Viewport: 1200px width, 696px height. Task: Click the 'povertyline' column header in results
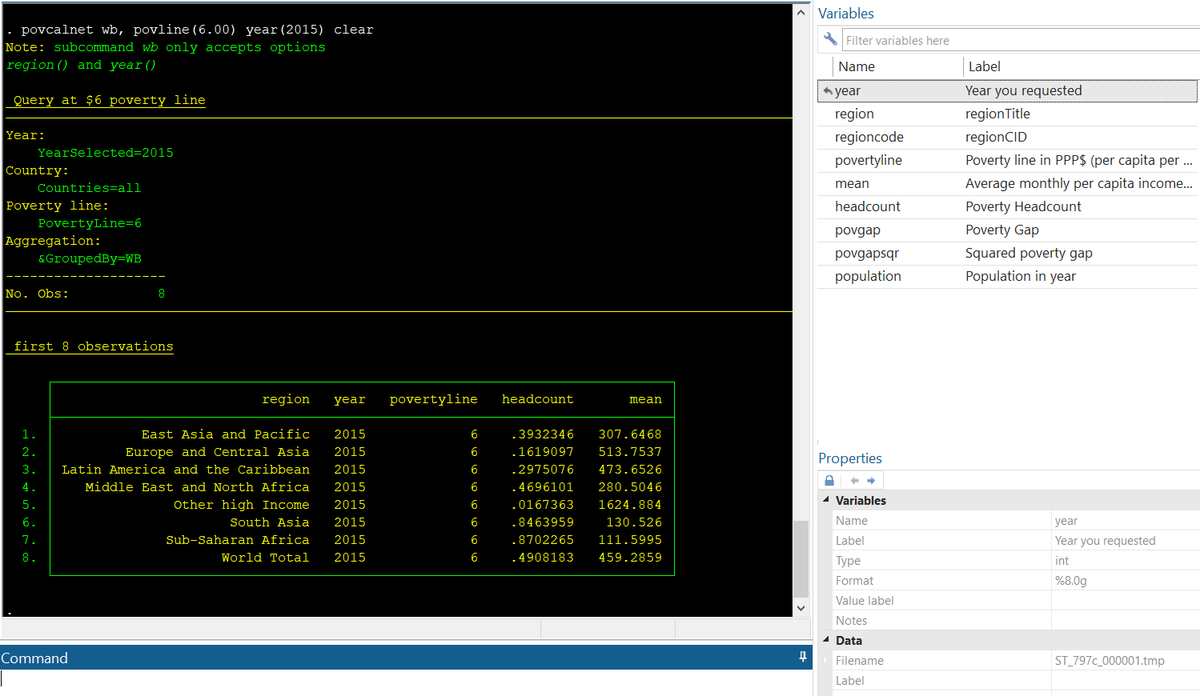point(433,399)
